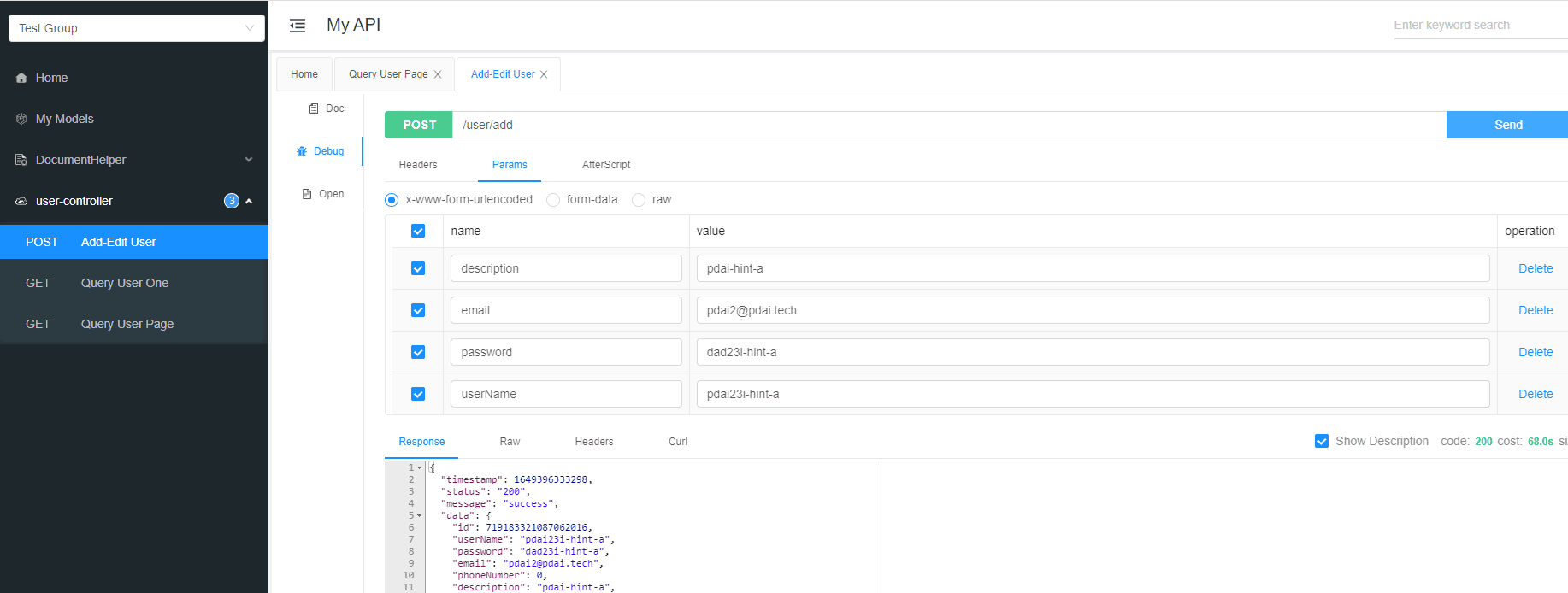
Task: Delete the email parameter row
Action: 1536,310
